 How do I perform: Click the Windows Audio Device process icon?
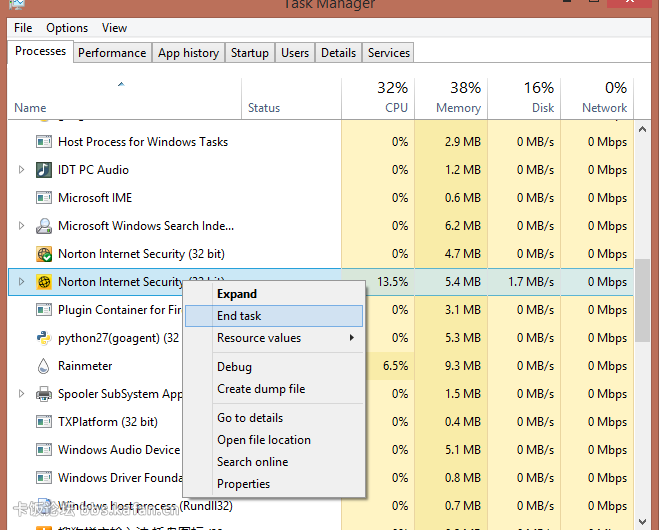coord(44,450)
